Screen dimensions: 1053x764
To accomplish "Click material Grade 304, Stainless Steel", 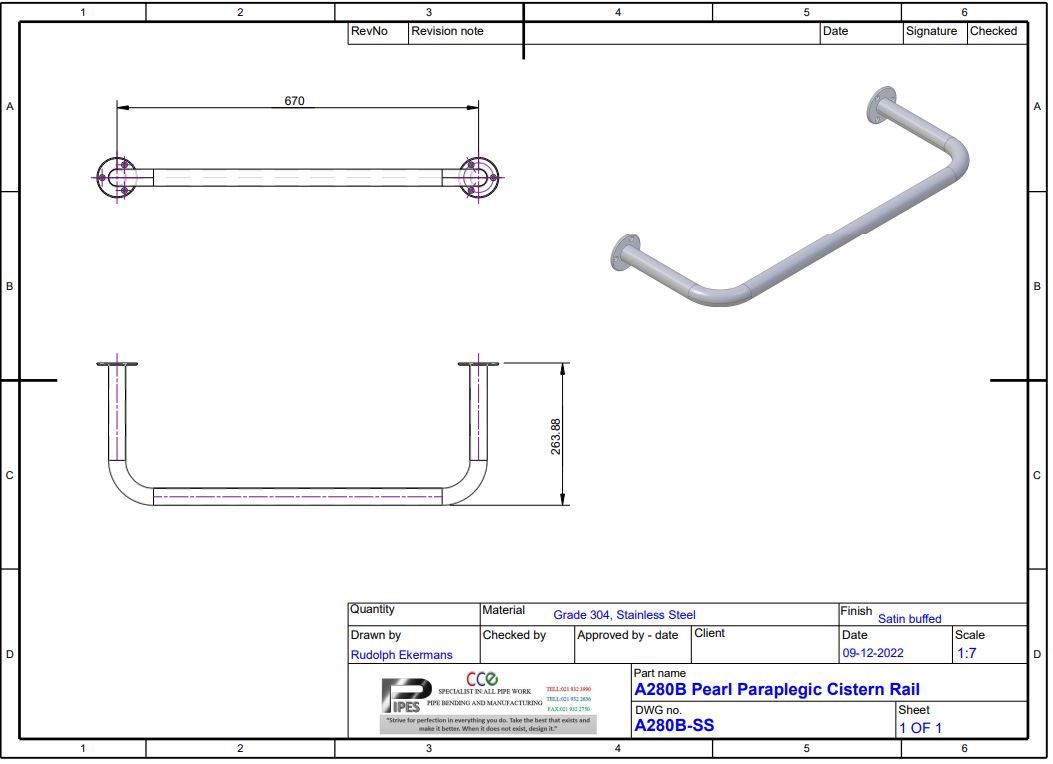I will pos(624,615).
